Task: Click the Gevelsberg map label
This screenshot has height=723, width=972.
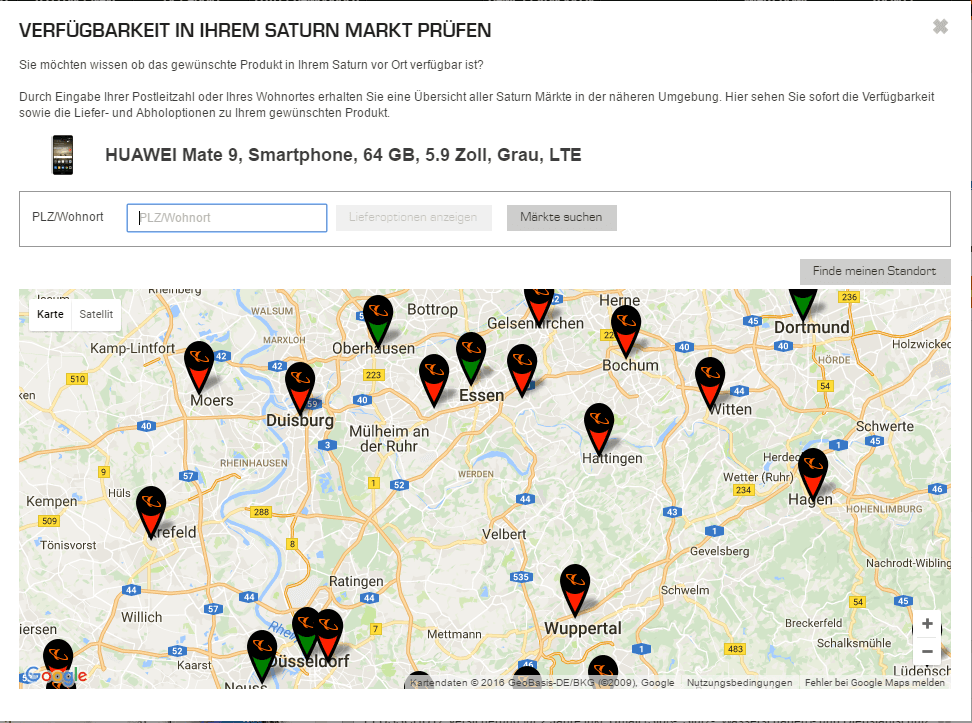Action: tap(720, 551)
